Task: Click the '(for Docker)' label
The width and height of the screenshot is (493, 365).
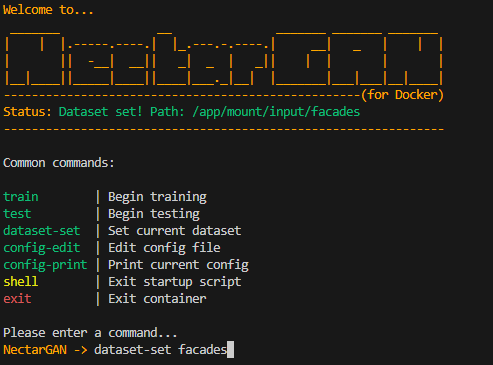Action: click(402, 95)
